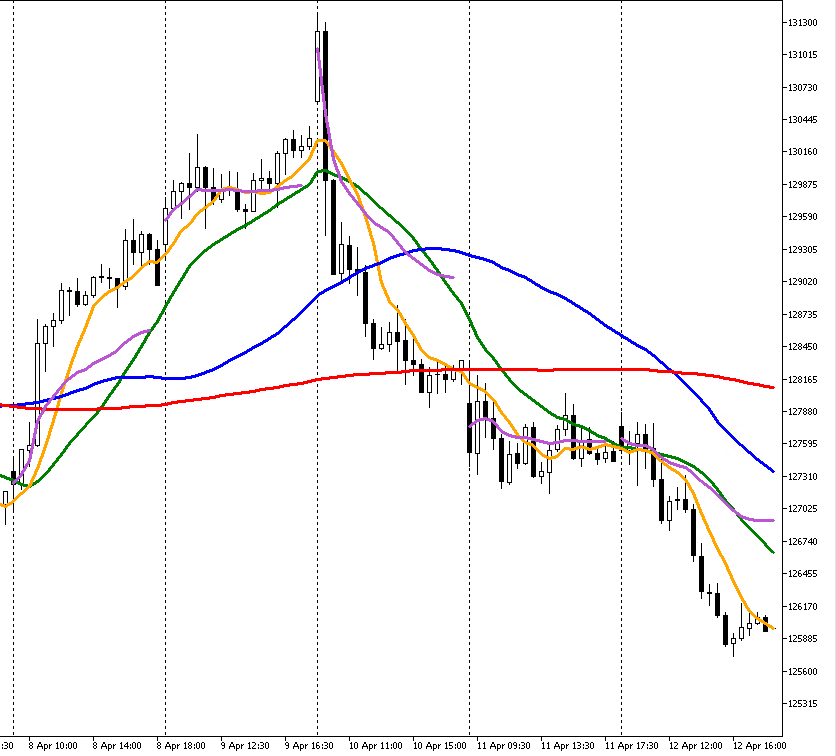Select price label 129875 on the scale
This screenshot has width=836, height=756.
(802, 184)
